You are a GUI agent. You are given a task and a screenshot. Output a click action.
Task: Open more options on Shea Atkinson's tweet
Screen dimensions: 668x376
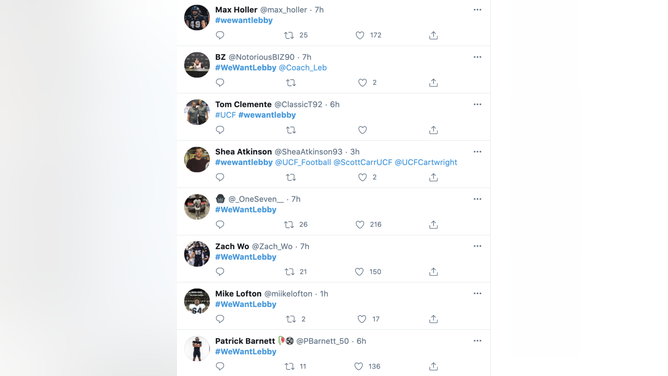477,152
